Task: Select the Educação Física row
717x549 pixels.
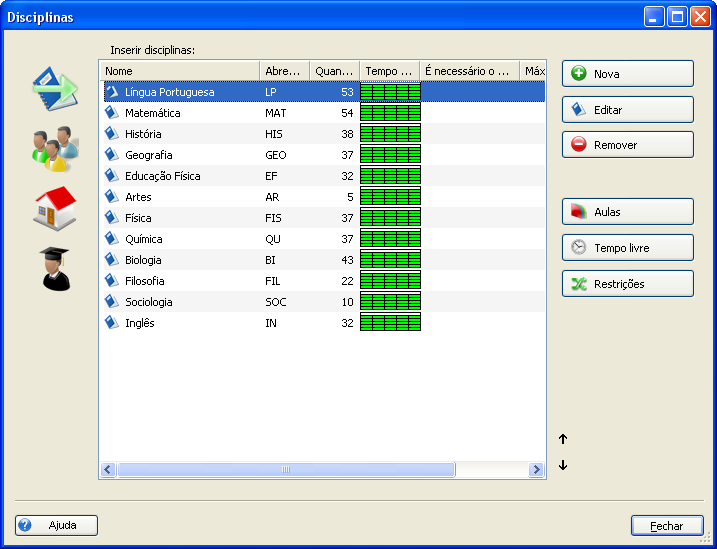Action: 163,176
